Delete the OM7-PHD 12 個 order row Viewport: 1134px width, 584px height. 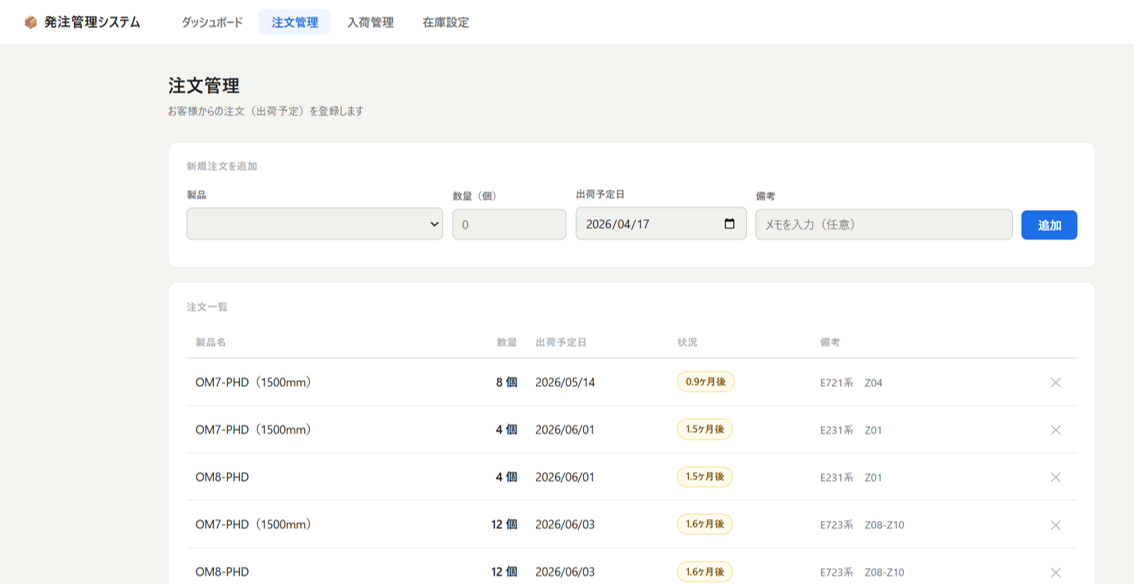[1055, 525]
